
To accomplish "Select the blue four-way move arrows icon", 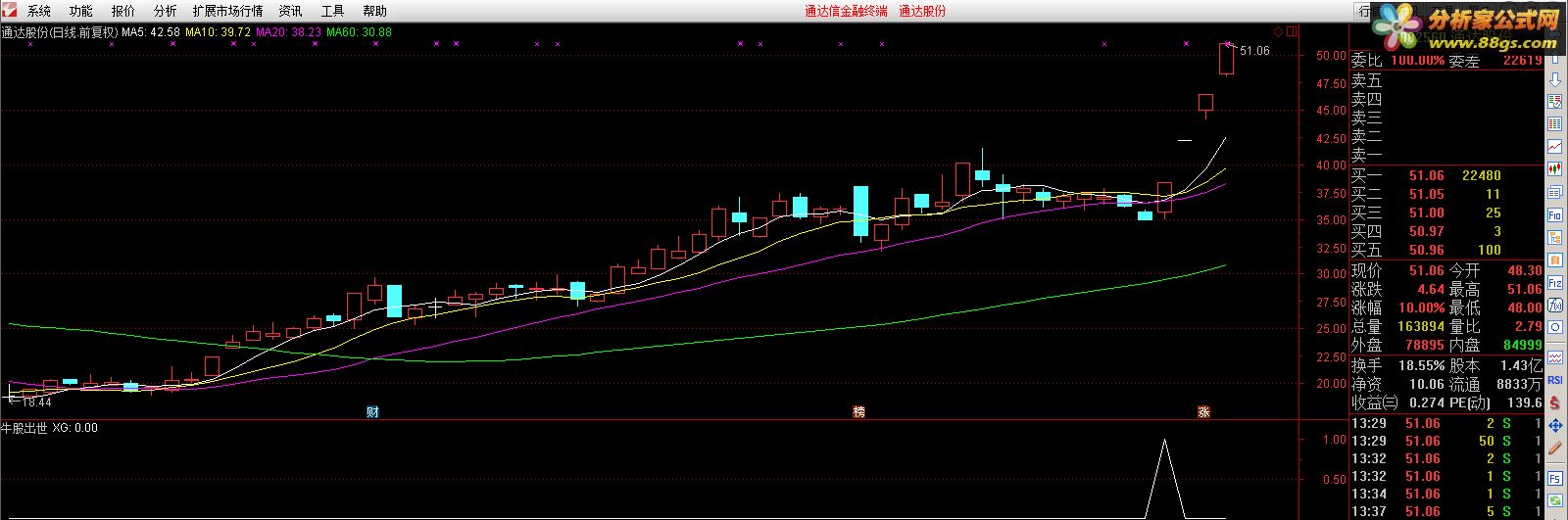I will (x=1555, y=426).
